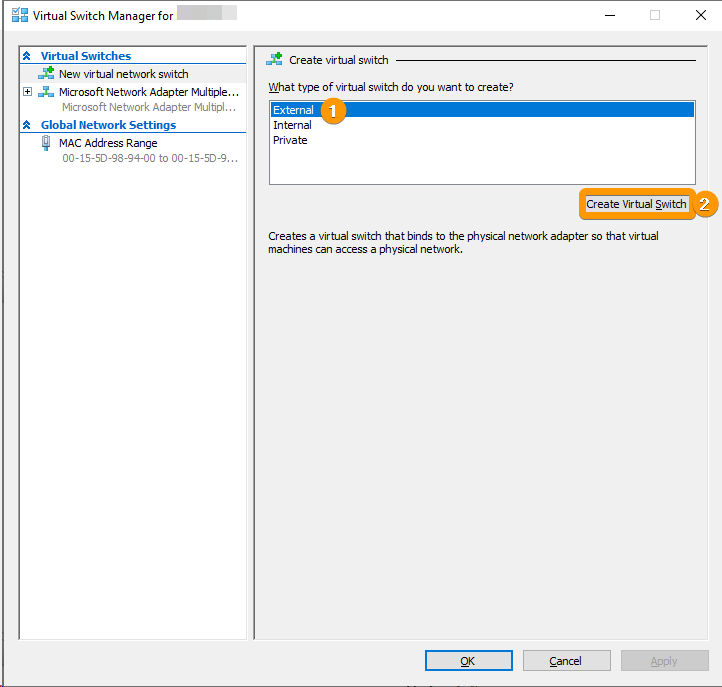Click the Virtual Switches section header
Viewport: 722px width, 687px height.
(x=86, y=56)
